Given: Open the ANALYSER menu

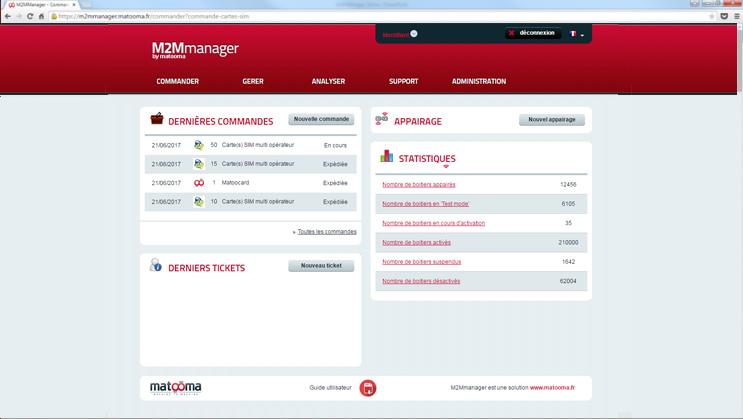Looking at the screenshot, I should point(328,81).
